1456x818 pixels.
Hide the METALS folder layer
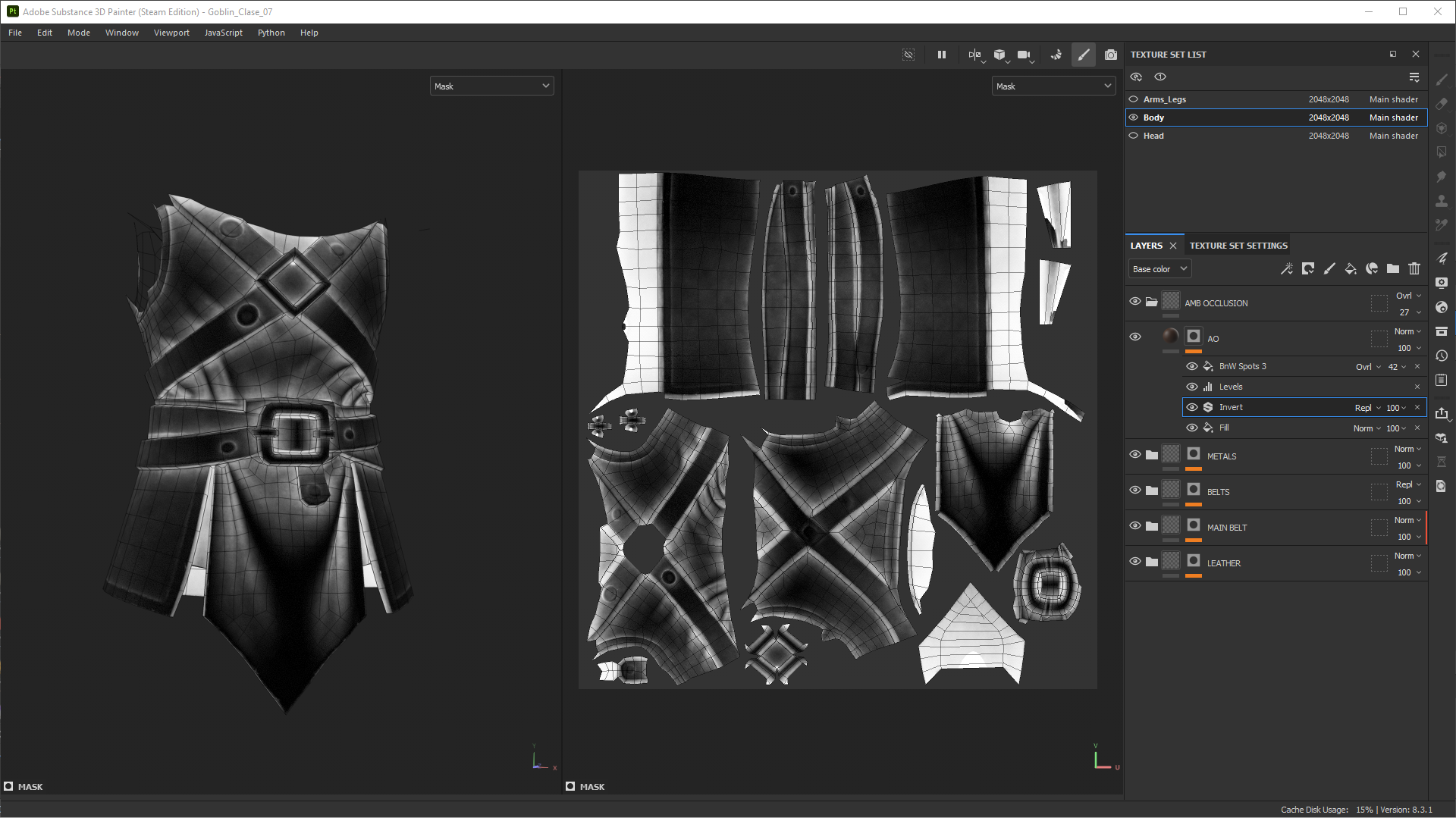1135,455
